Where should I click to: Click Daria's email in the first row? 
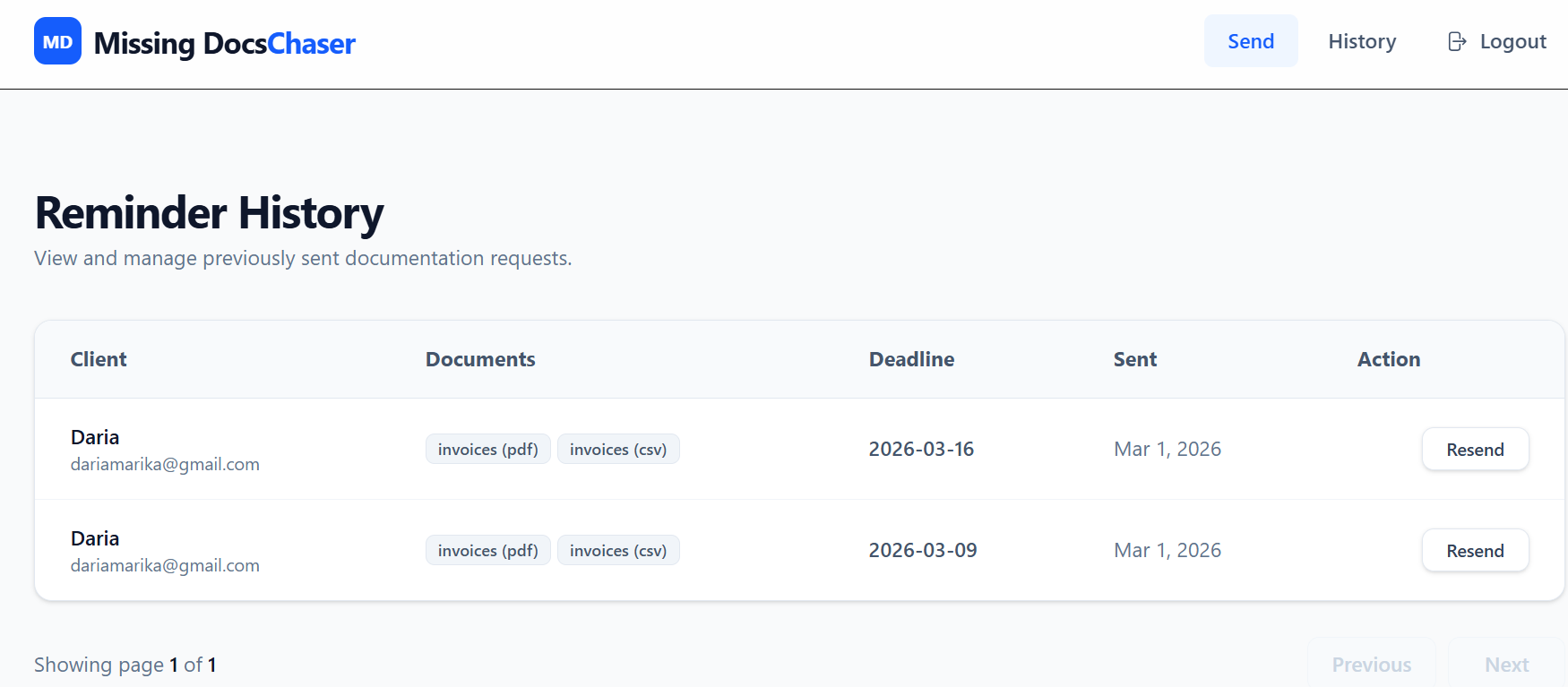pos(165,465)
